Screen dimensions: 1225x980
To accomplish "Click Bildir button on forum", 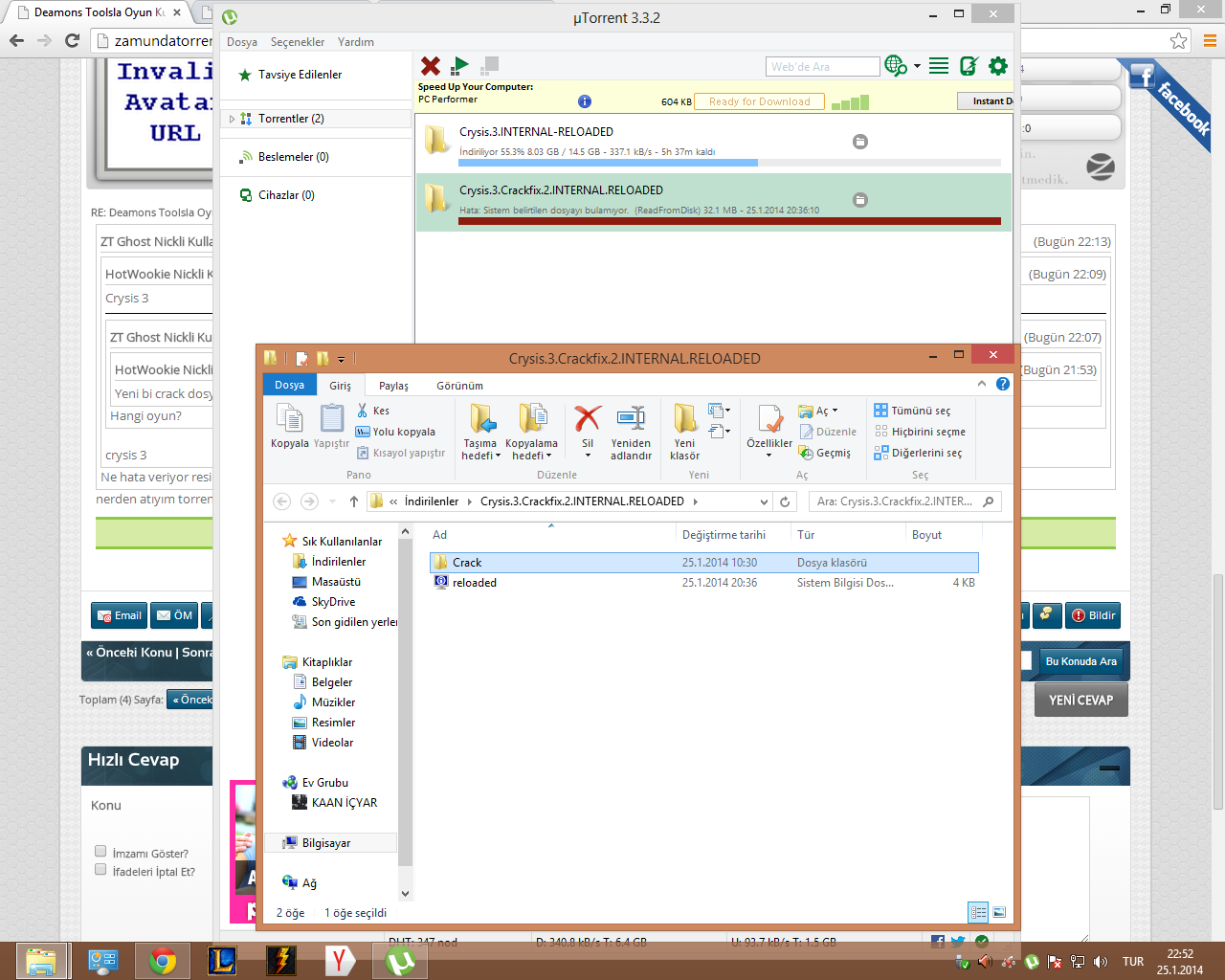I will click(1093, 615).
